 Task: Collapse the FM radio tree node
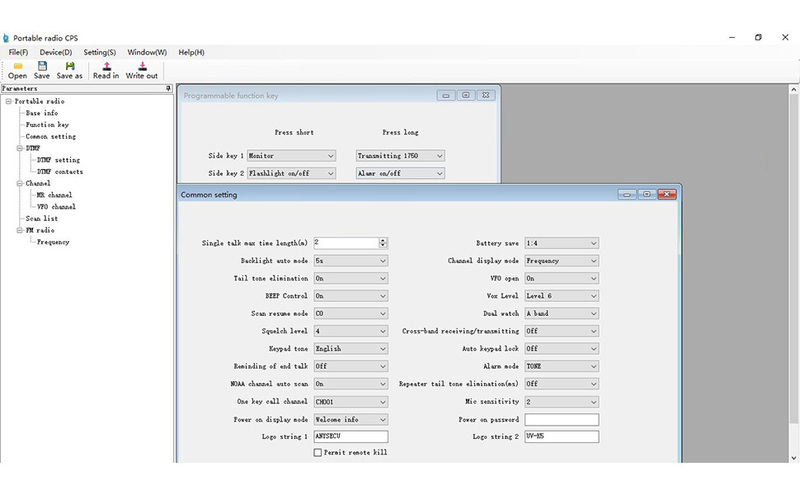(x=20, y=231)
